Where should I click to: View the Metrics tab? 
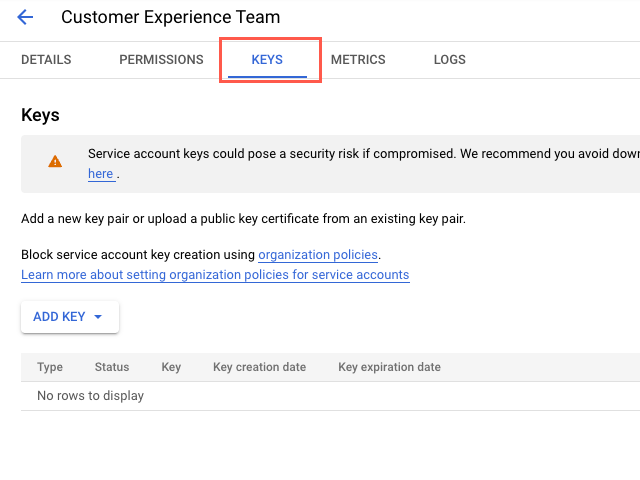[x=358, y=60]
